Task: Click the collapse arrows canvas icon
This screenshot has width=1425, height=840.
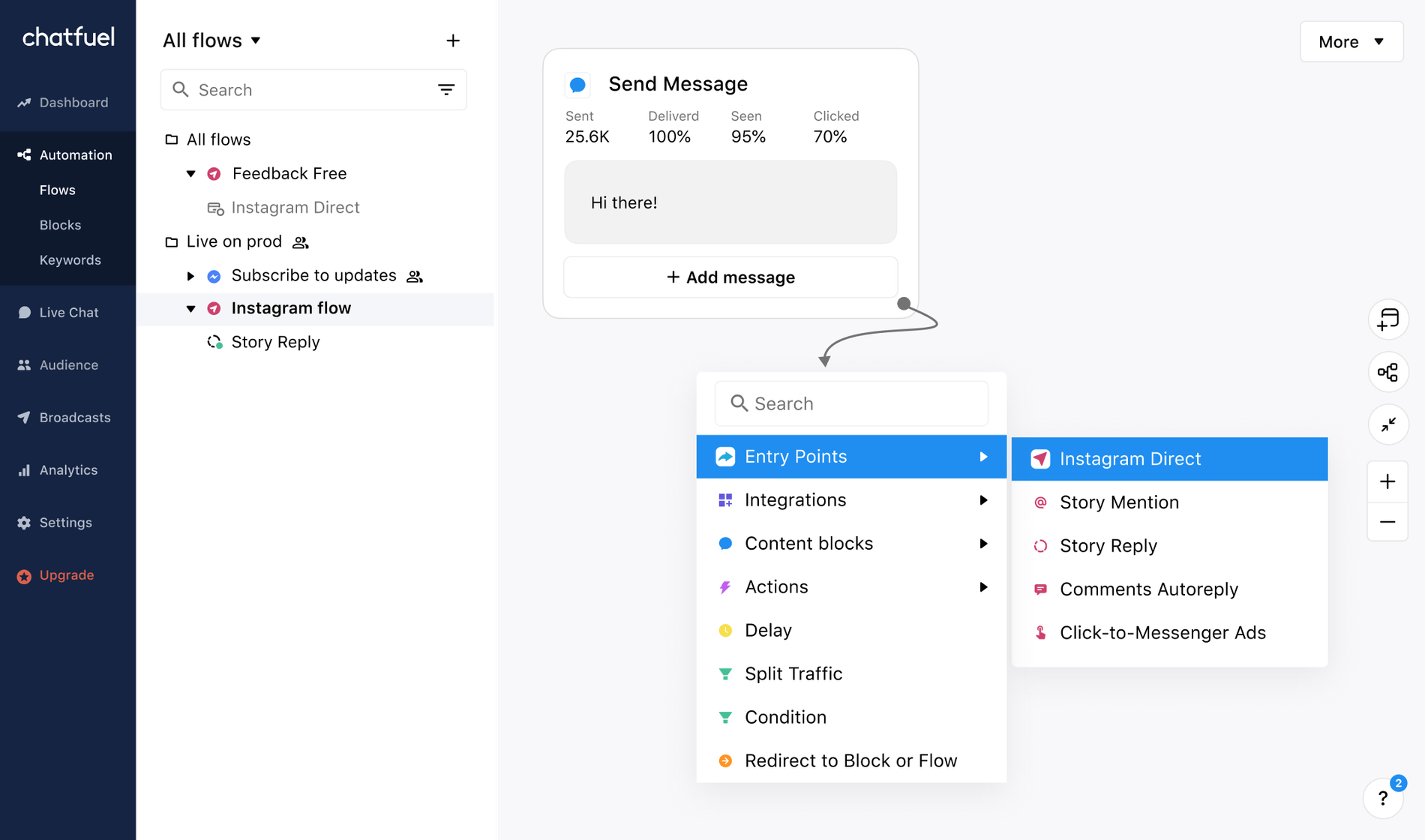Action: click(1388, 424)
